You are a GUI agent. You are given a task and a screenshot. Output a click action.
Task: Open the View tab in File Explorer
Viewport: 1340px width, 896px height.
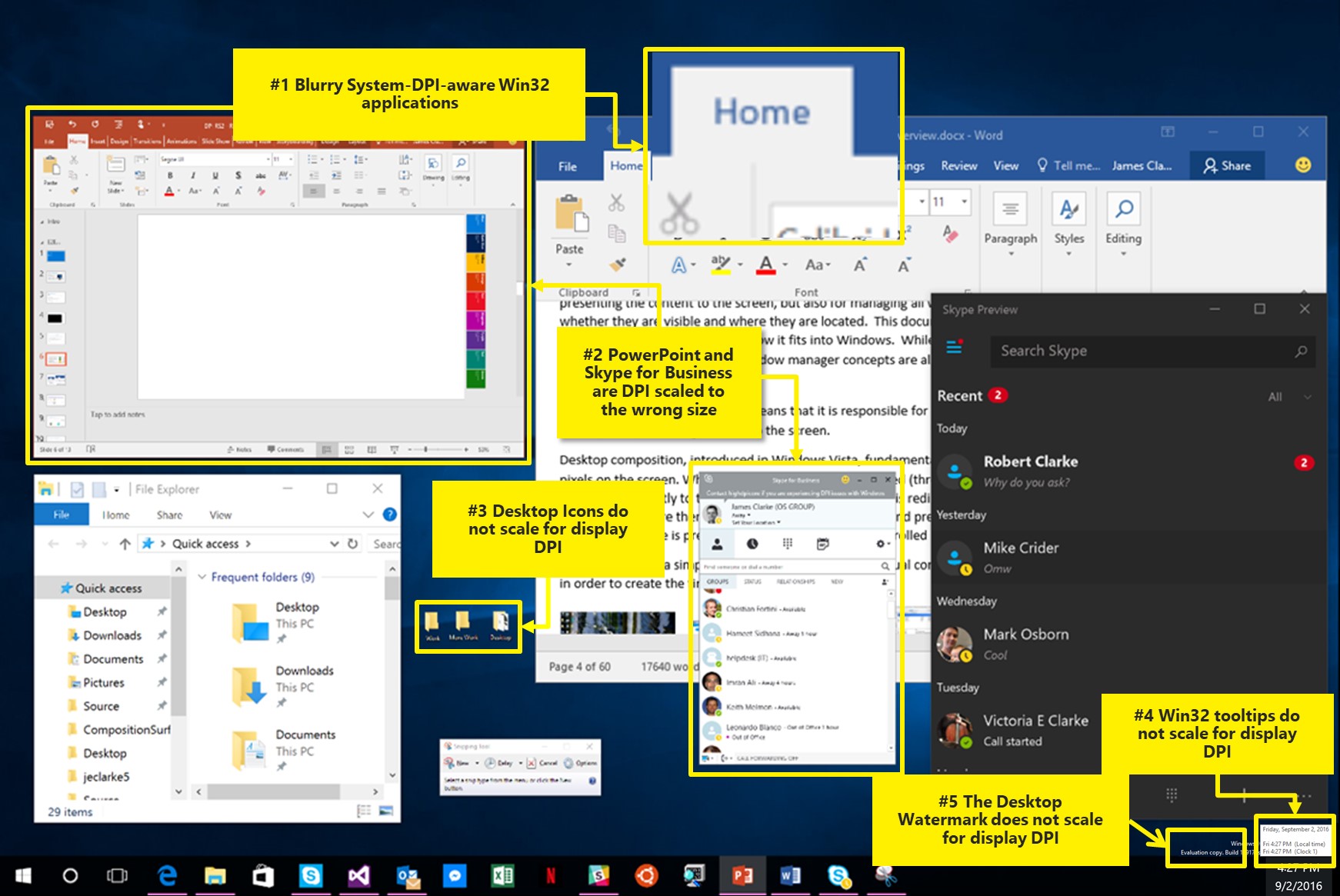[x=221, y=515]
